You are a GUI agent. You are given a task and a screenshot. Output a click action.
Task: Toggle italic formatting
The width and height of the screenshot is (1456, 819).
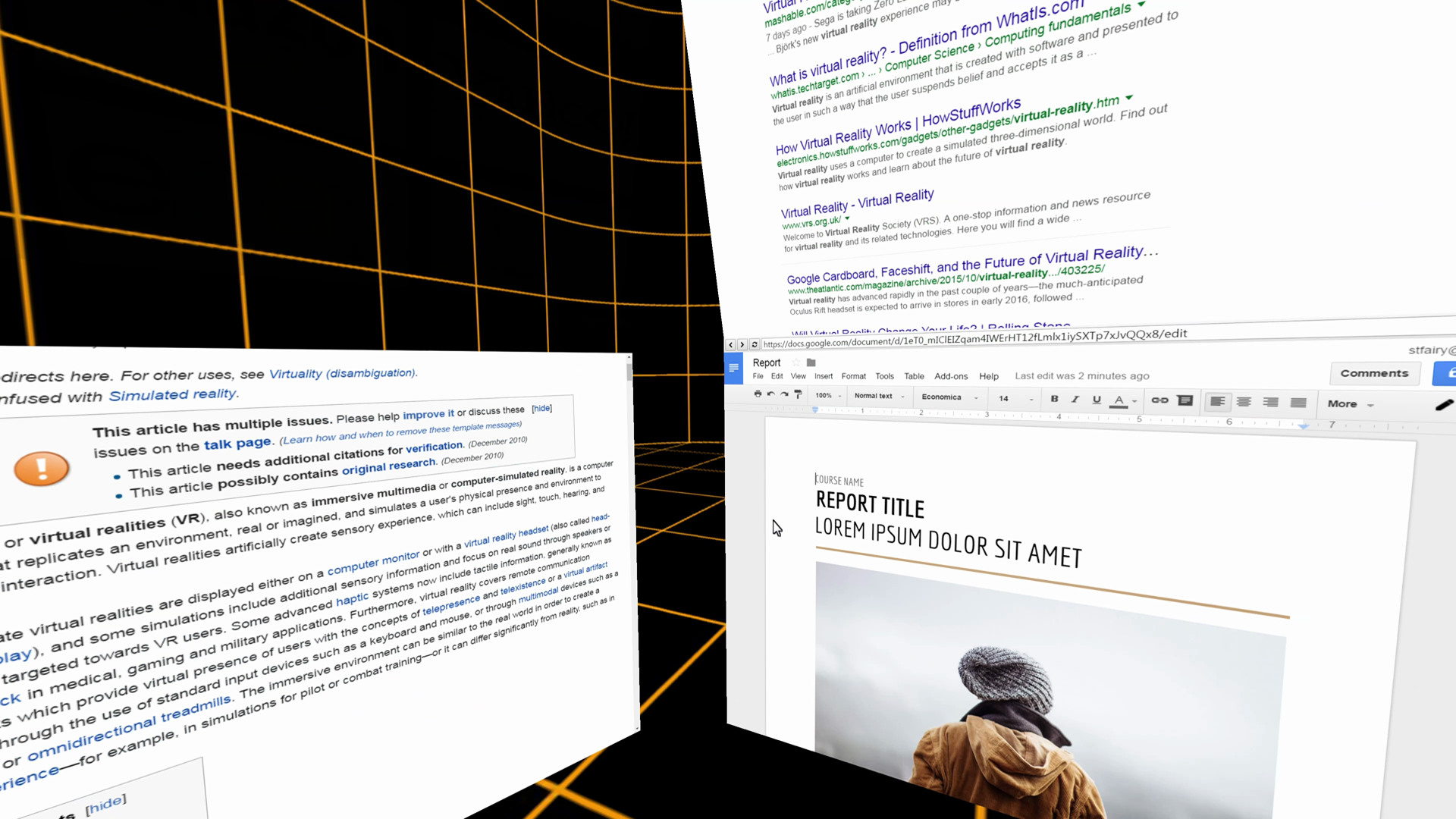[x=1075, y=399]
